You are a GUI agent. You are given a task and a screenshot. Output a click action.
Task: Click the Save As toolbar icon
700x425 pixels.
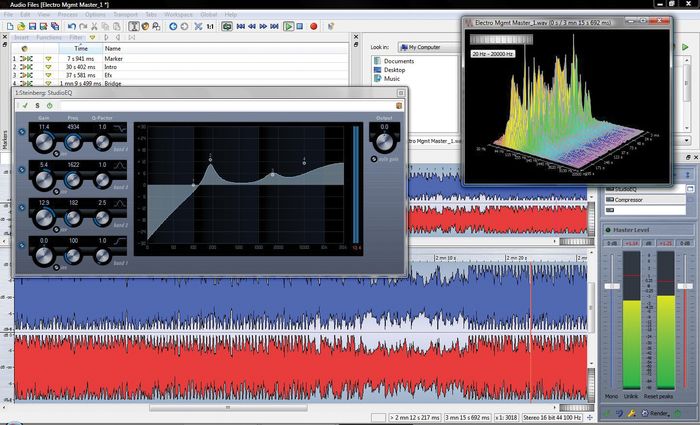[43, 26]
